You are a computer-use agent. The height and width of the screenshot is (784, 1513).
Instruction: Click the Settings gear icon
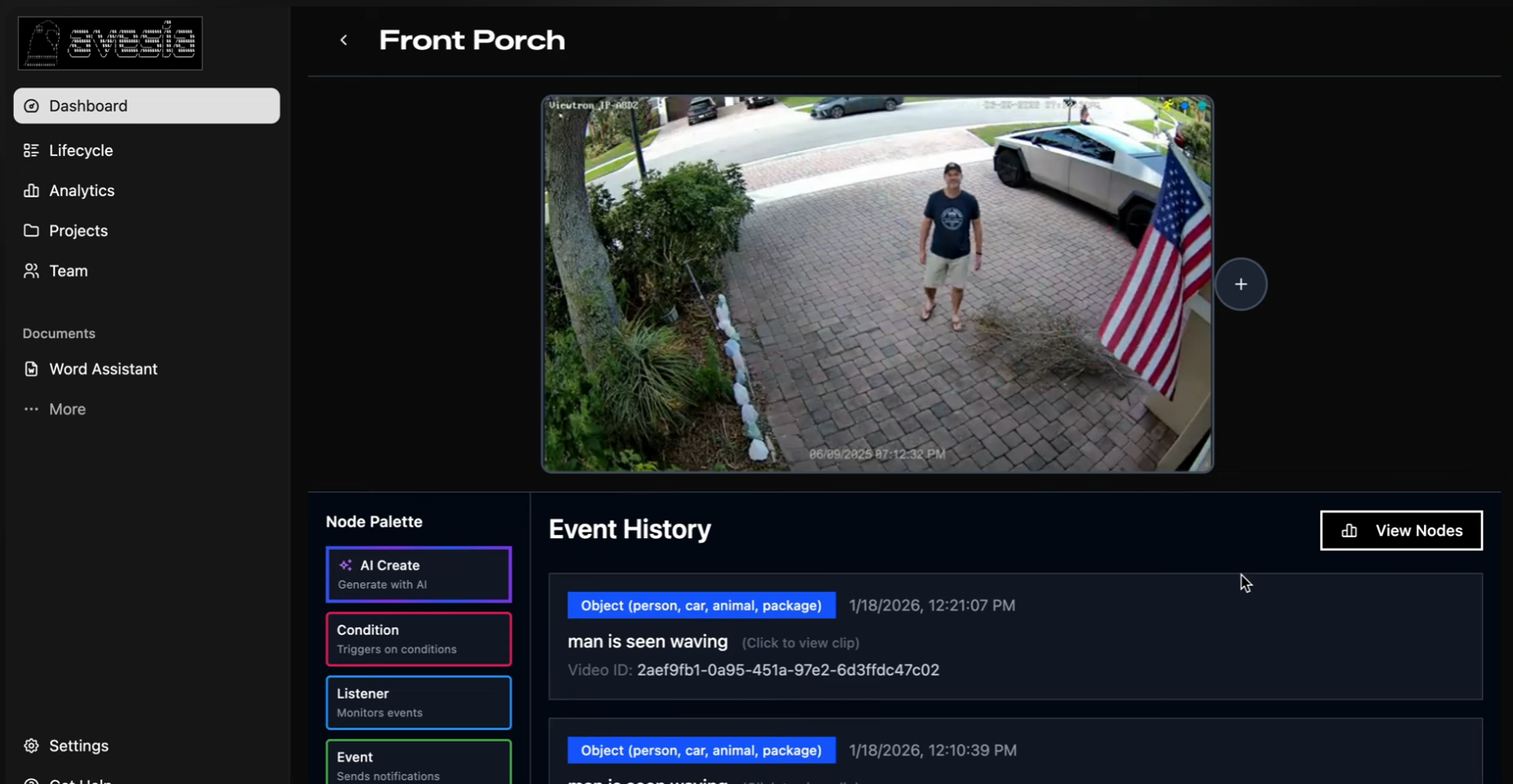coord(31,746)
